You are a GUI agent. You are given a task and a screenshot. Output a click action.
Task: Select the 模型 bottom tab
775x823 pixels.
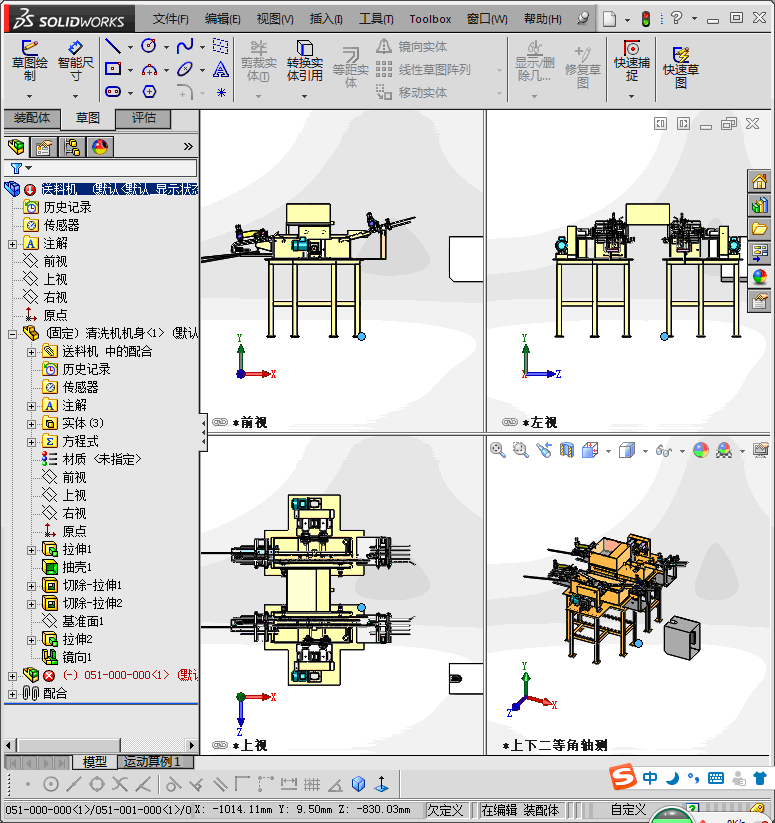click(x=94, y=762)
